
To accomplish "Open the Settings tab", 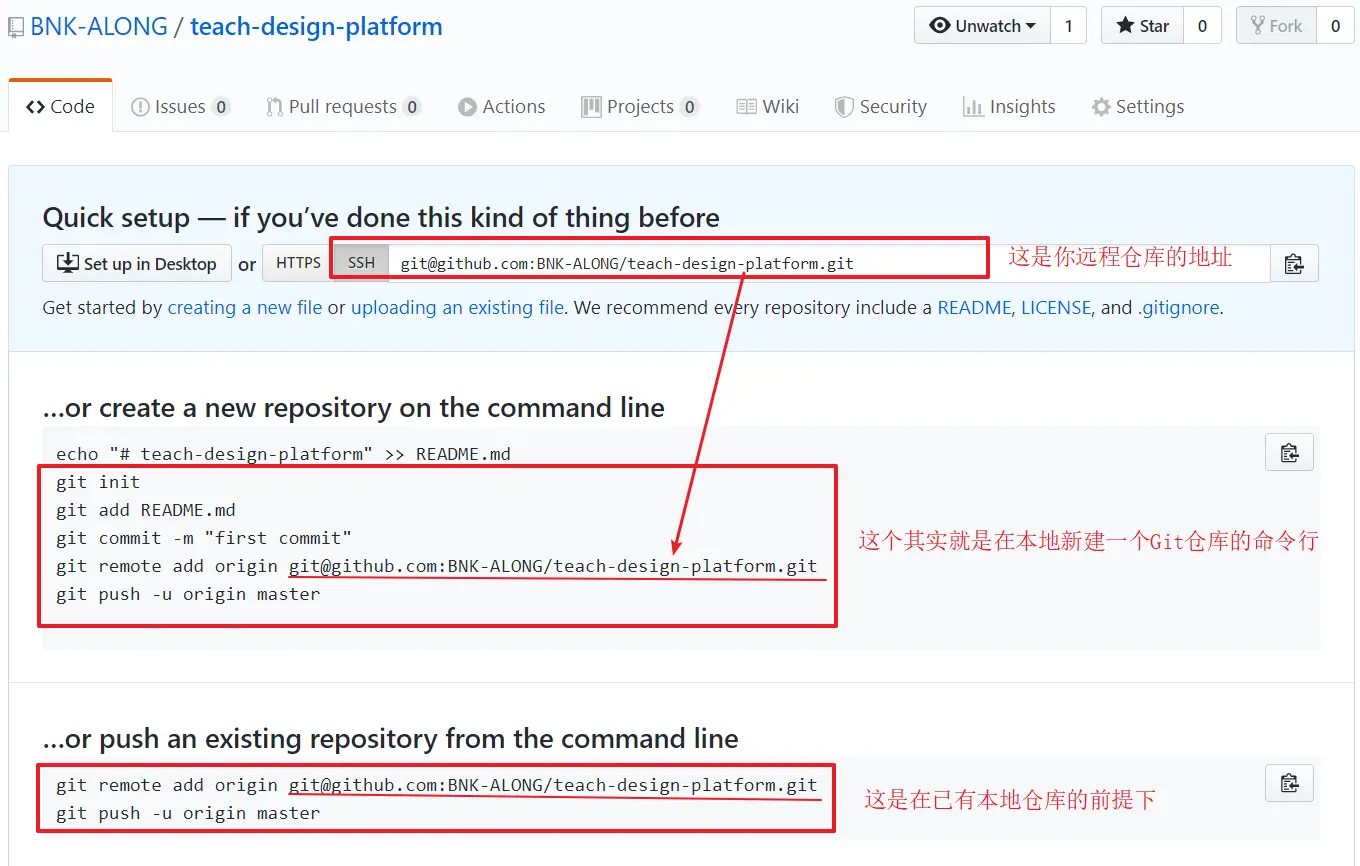I will [1138, 106].
